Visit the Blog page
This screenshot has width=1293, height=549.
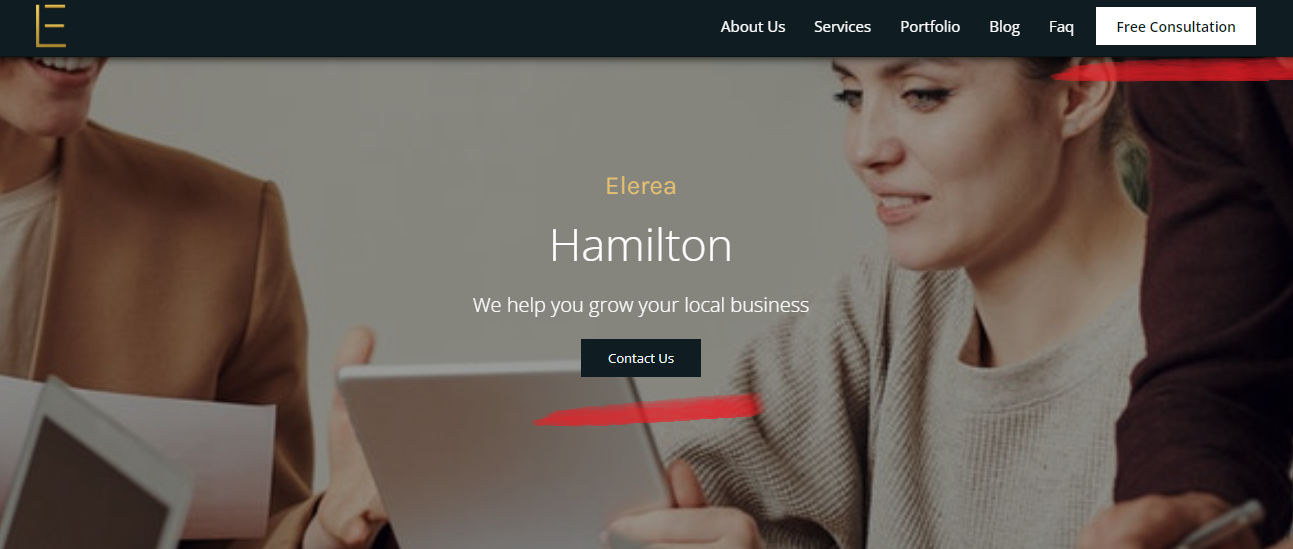1004,27
